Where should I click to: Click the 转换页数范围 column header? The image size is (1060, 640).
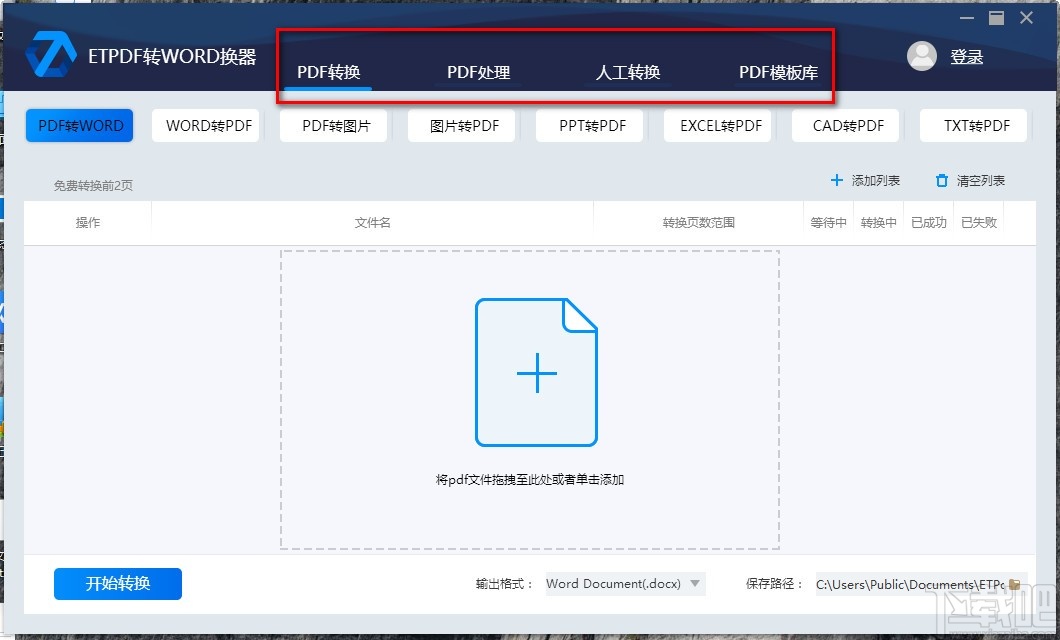tap(698, 222)
